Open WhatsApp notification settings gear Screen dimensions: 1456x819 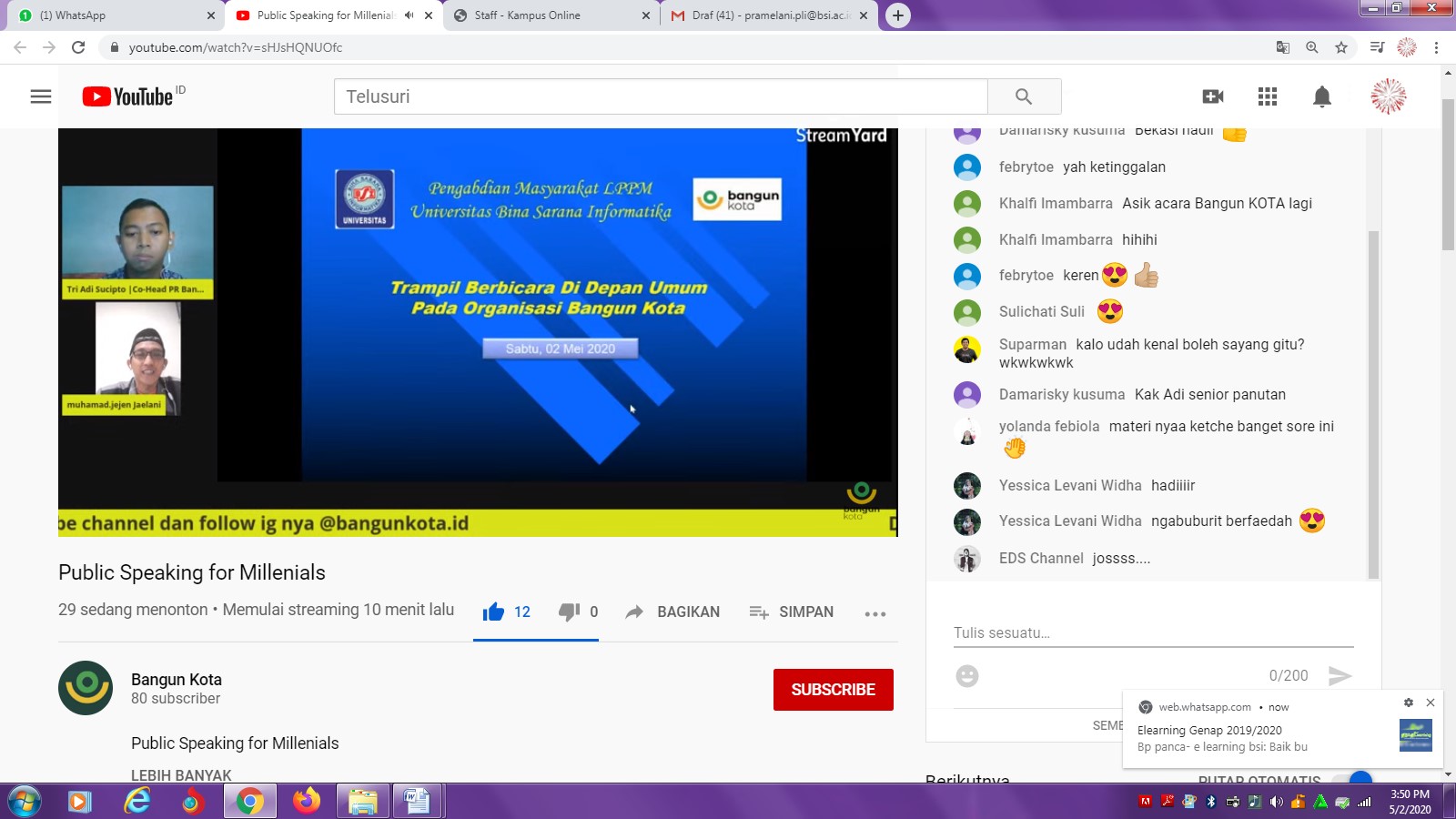coord(1409,703)
